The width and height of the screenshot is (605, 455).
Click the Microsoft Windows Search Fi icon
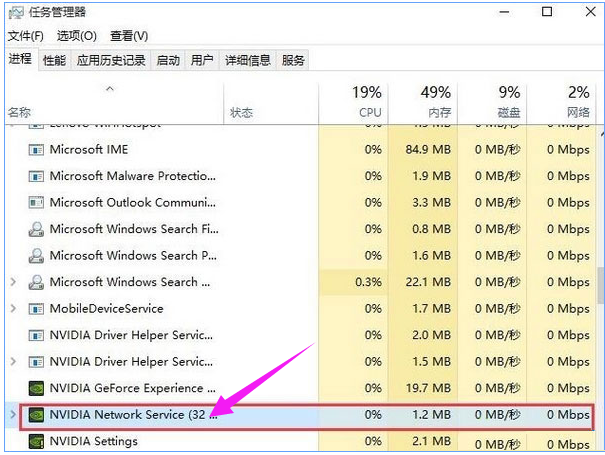point(36,229)
